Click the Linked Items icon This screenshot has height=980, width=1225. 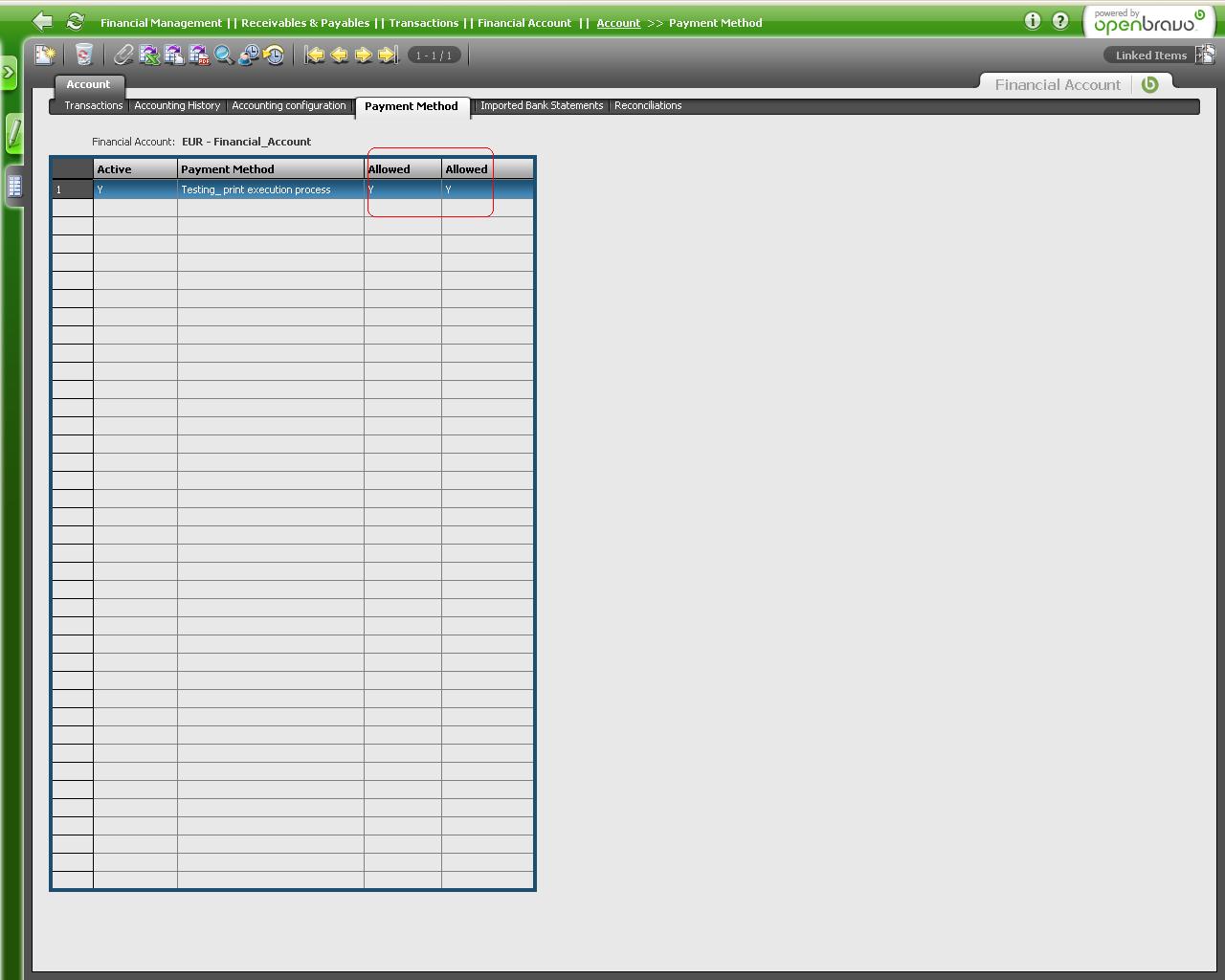coord(1205,55)
